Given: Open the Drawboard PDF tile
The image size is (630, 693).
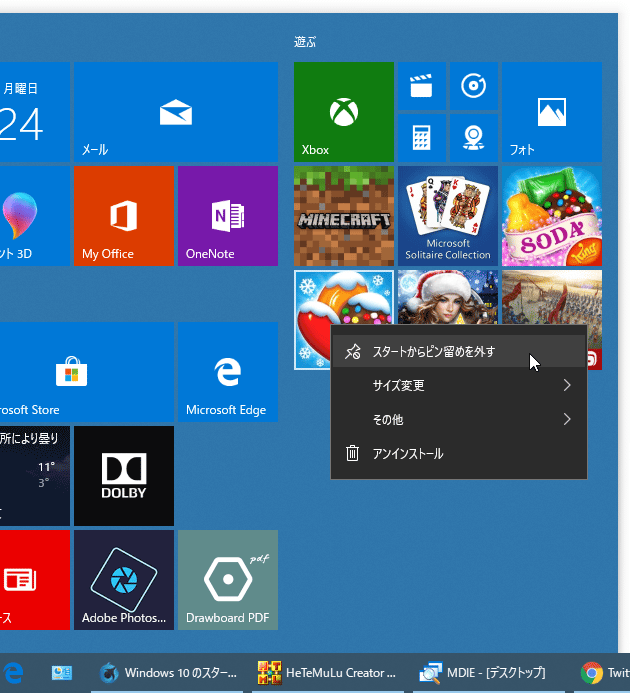Looking at the screenshot, I should [228, 580].
